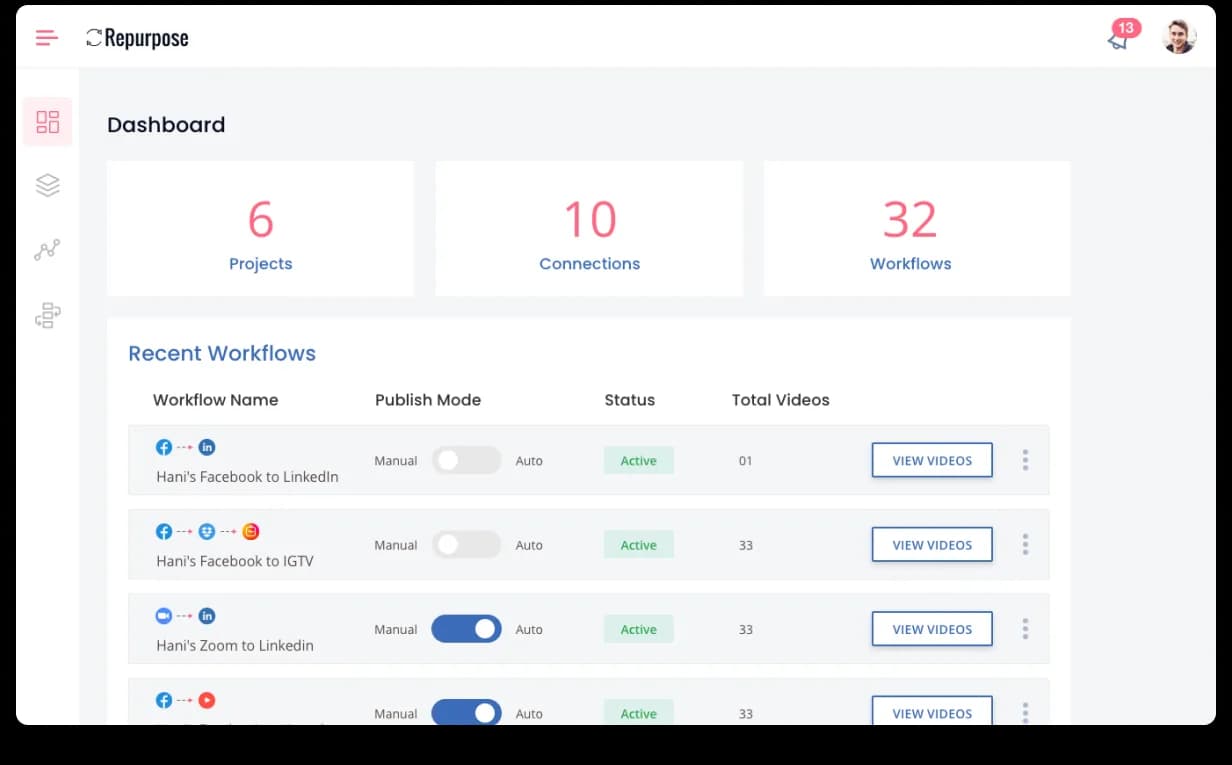This screenshot has width=1232, height=765.
Task: Click the Recent Workflows heading
Action: point(222,353)
